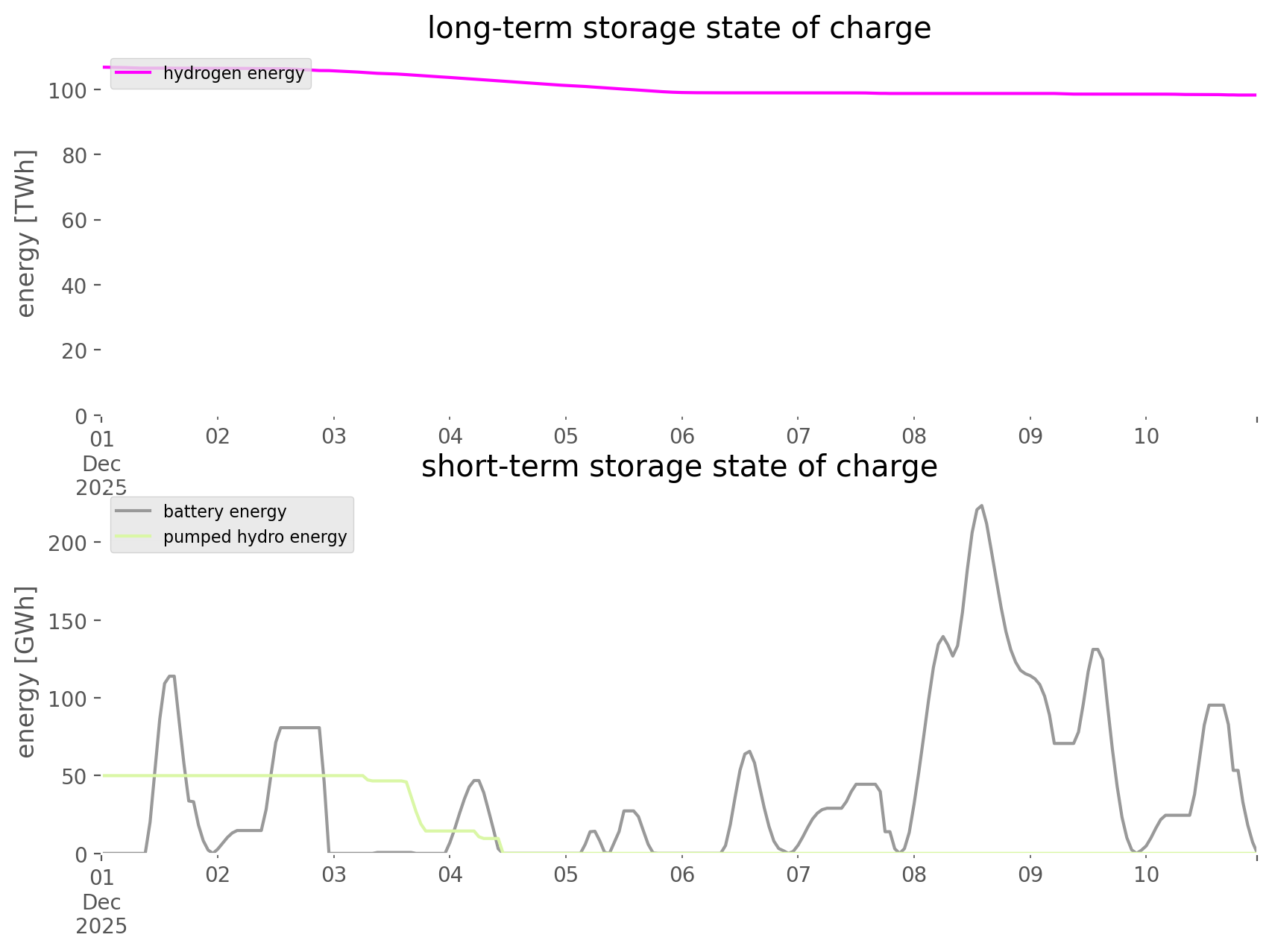Viewport: 1272px width, 952px height.
Task: Select the 'hydrogen energy' legend label
Action: click(x=233, y=73)
